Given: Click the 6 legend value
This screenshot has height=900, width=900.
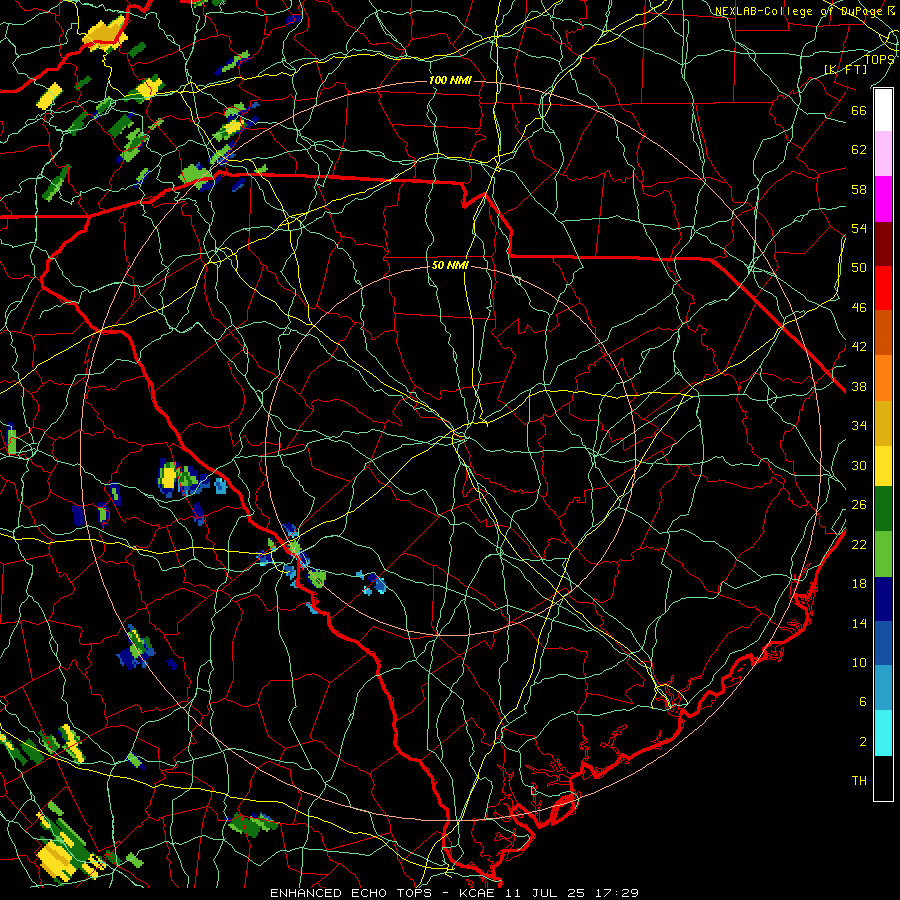Looking at the screenshot, I should point(863,702).
